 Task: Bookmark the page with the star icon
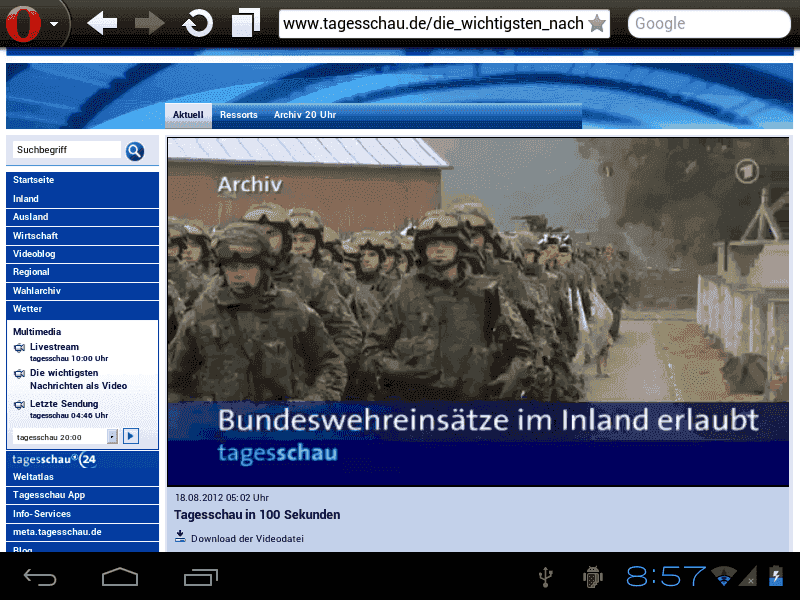597,23
